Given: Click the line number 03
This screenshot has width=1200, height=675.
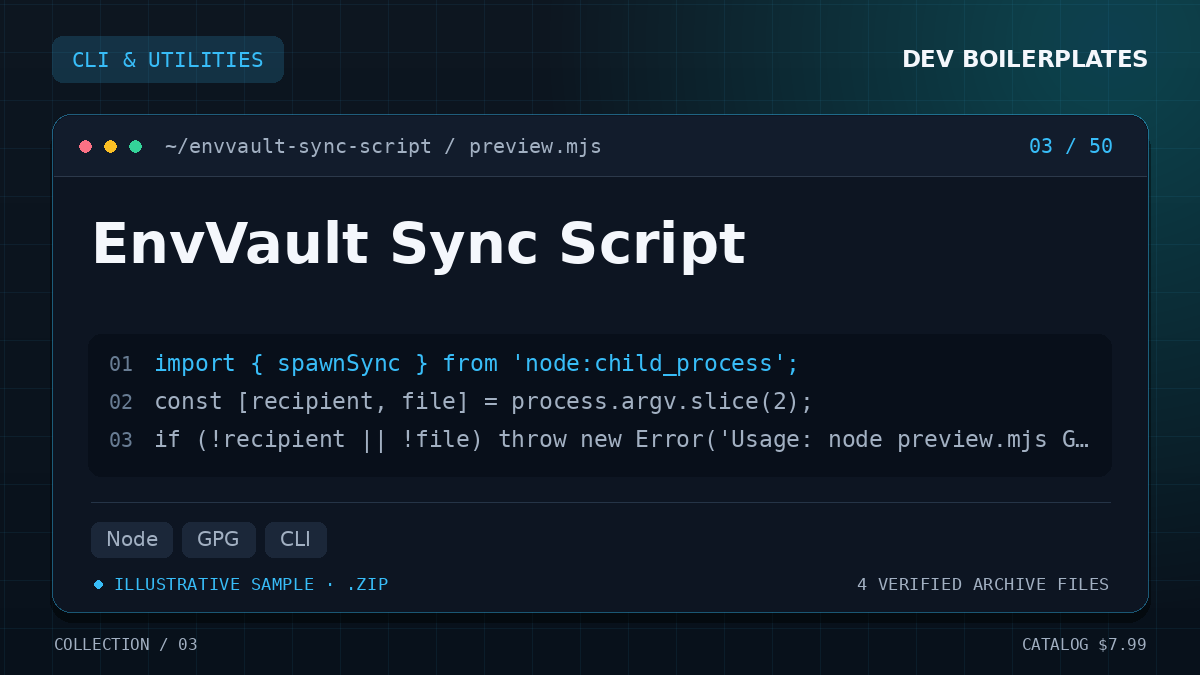Looking at the screenshot, I should pos(121,440).
